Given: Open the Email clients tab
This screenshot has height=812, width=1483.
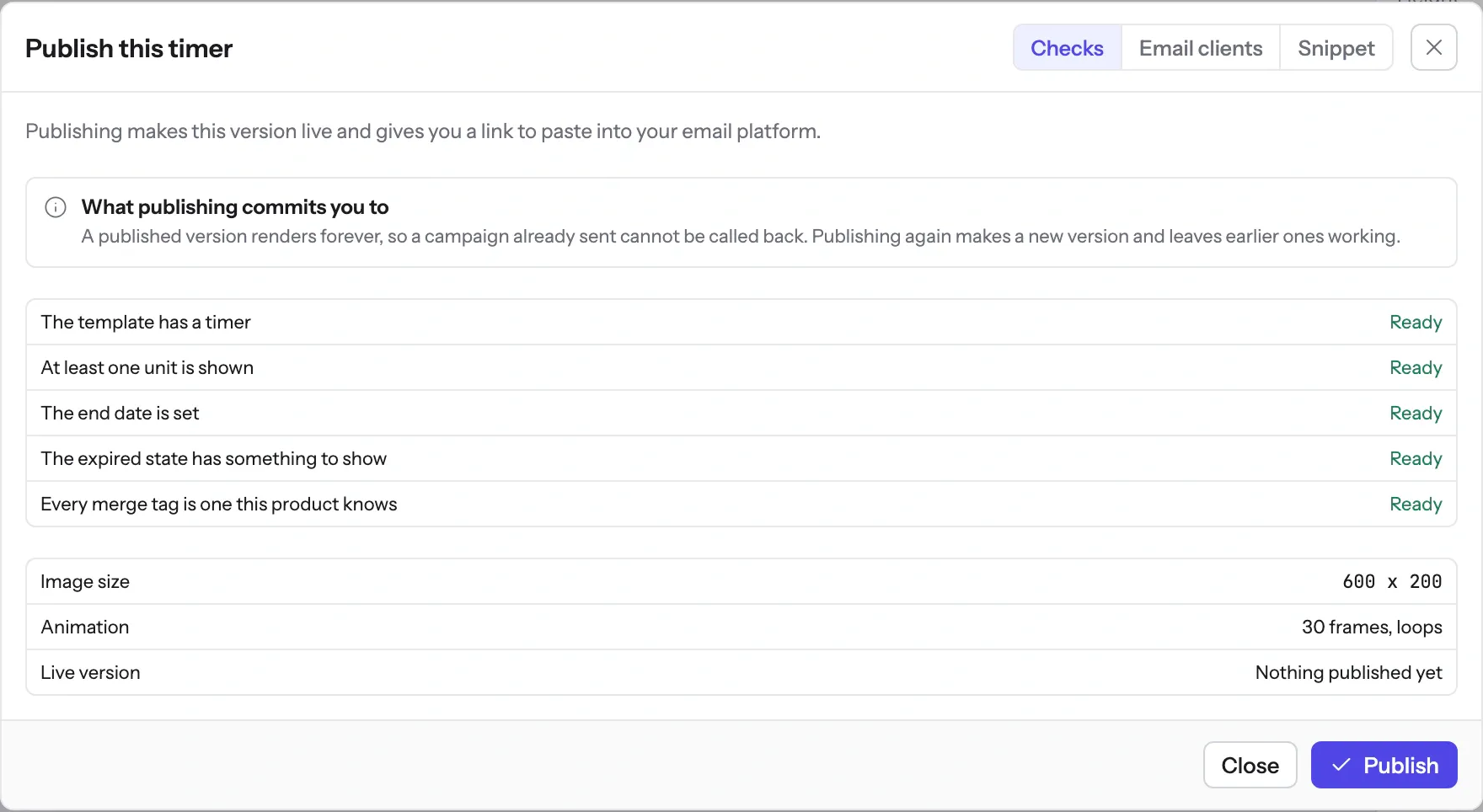Looking at the screenshot, I should click(1201, 48).
